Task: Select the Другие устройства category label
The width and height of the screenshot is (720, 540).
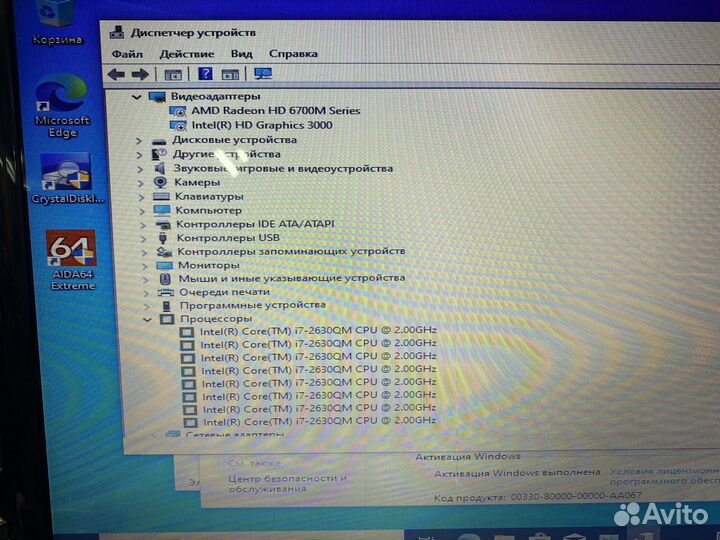Action: tap(226, 154)
